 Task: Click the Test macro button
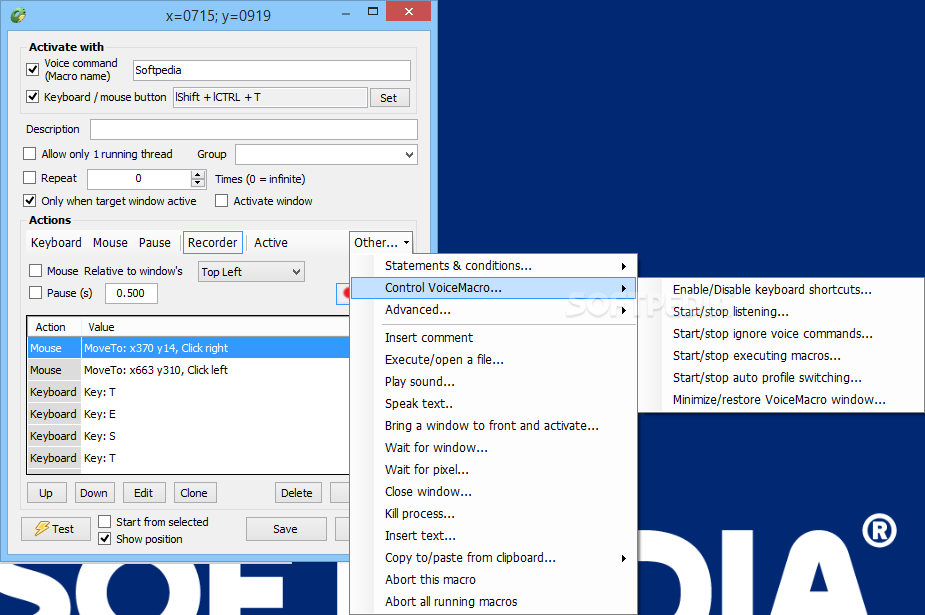click(x=55, y=529)
